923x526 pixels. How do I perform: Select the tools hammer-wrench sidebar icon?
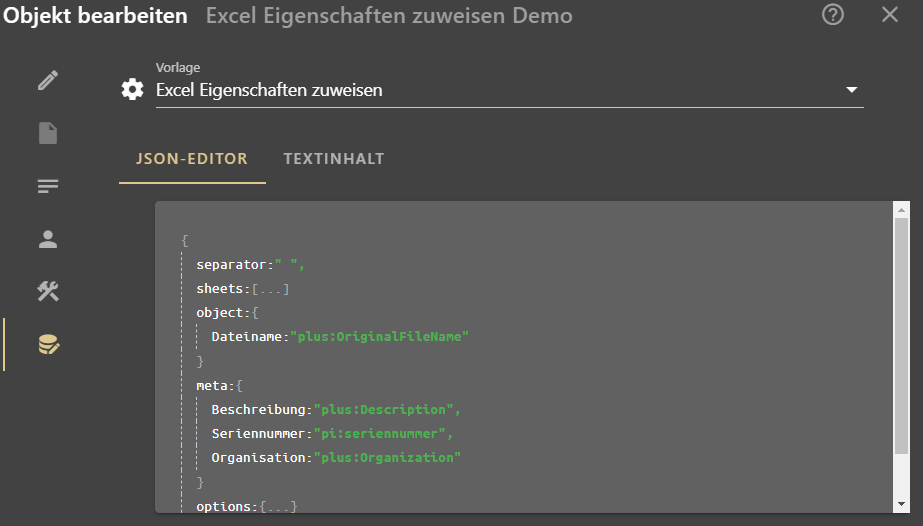coord(48,291)
